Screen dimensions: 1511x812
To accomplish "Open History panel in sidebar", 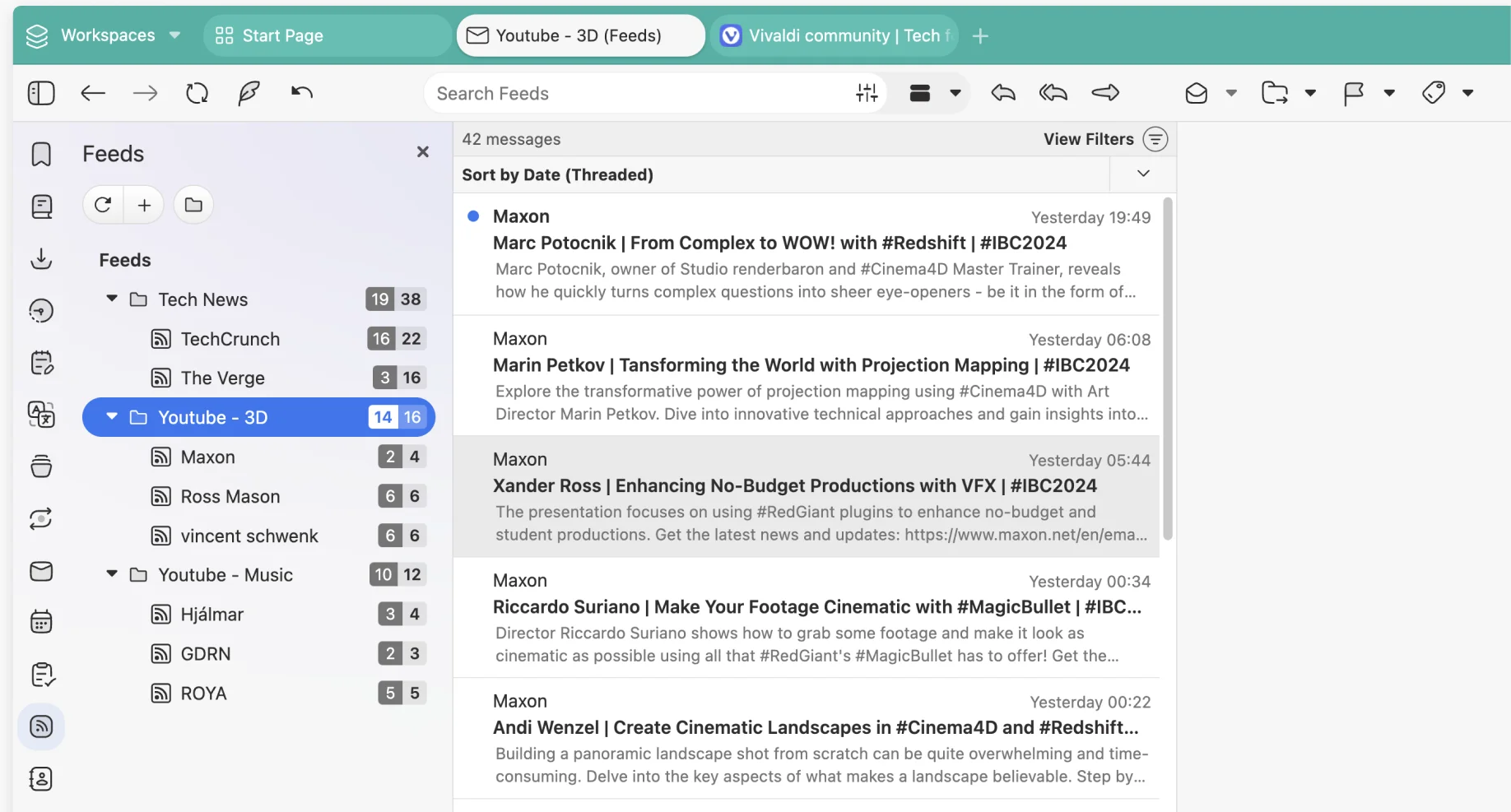I will (x=41, y=310).
